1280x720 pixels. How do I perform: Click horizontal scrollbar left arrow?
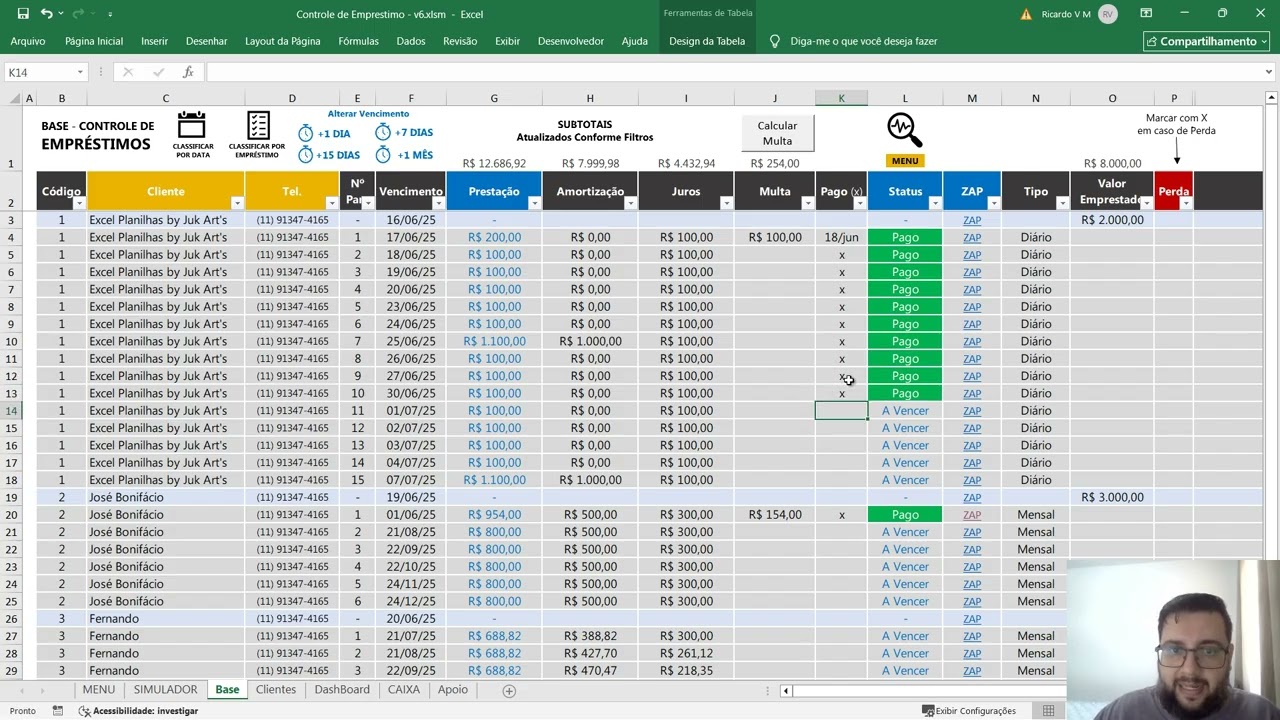pyautogui.click(x=786, y=690)
